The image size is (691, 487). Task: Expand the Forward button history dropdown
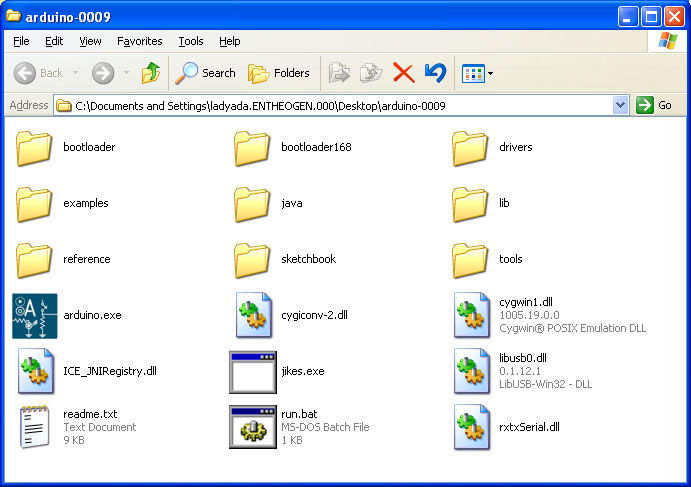coord(126,73)
